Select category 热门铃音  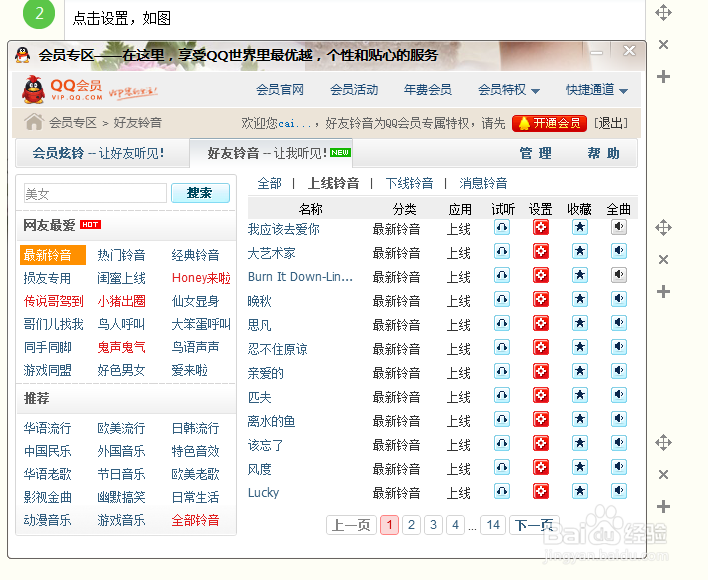(x=121, y=255)
